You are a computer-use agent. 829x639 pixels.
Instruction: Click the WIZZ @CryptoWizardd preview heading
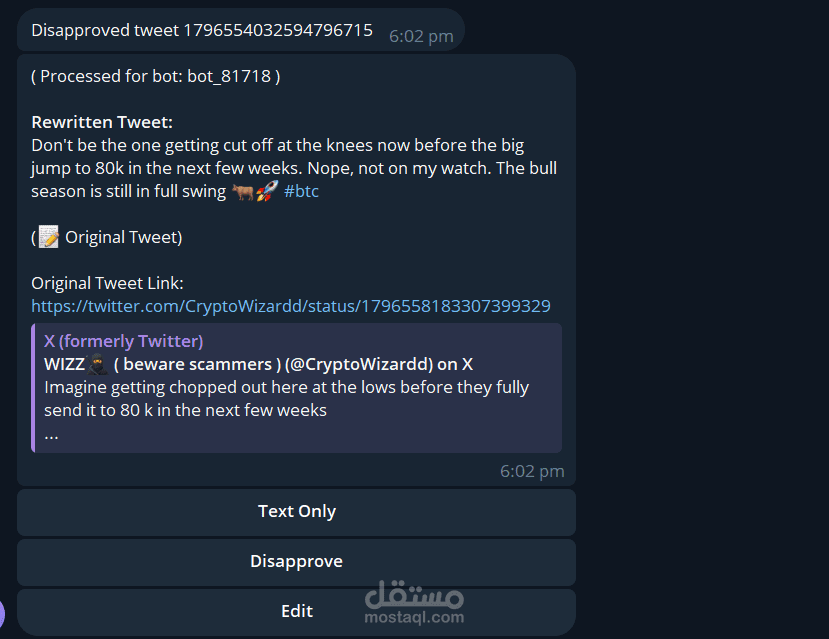point(259,364)
